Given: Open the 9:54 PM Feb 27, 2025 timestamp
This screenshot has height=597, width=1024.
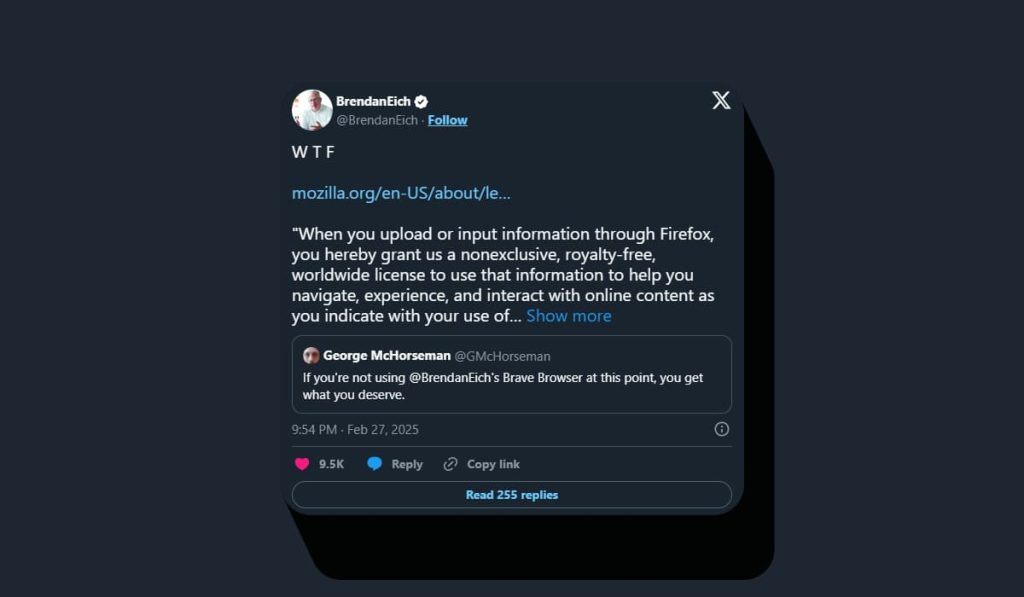Looking at the screenshot, I should (355, 430).
